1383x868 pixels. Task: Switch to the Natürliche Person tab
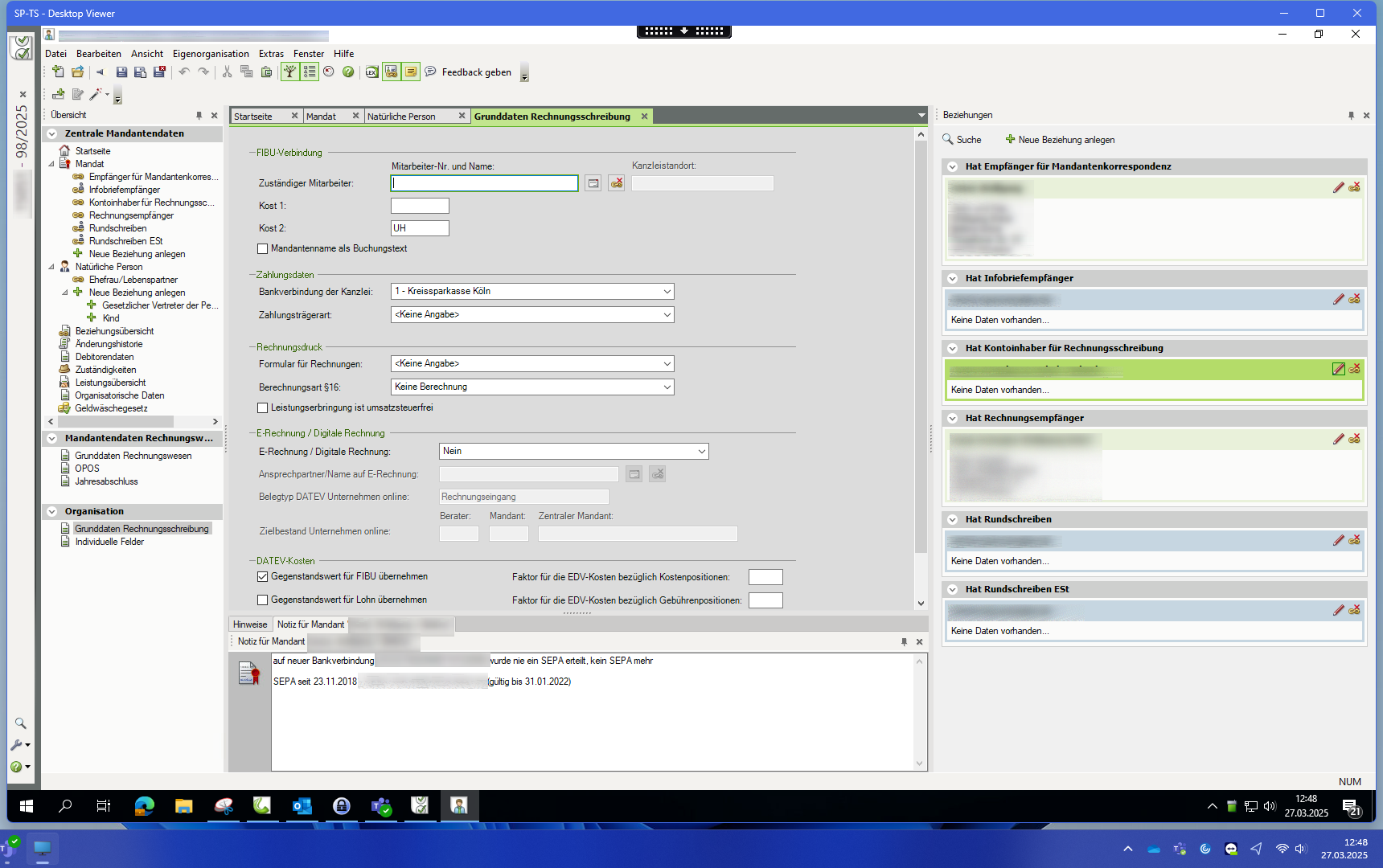click(x=401, y=117)
